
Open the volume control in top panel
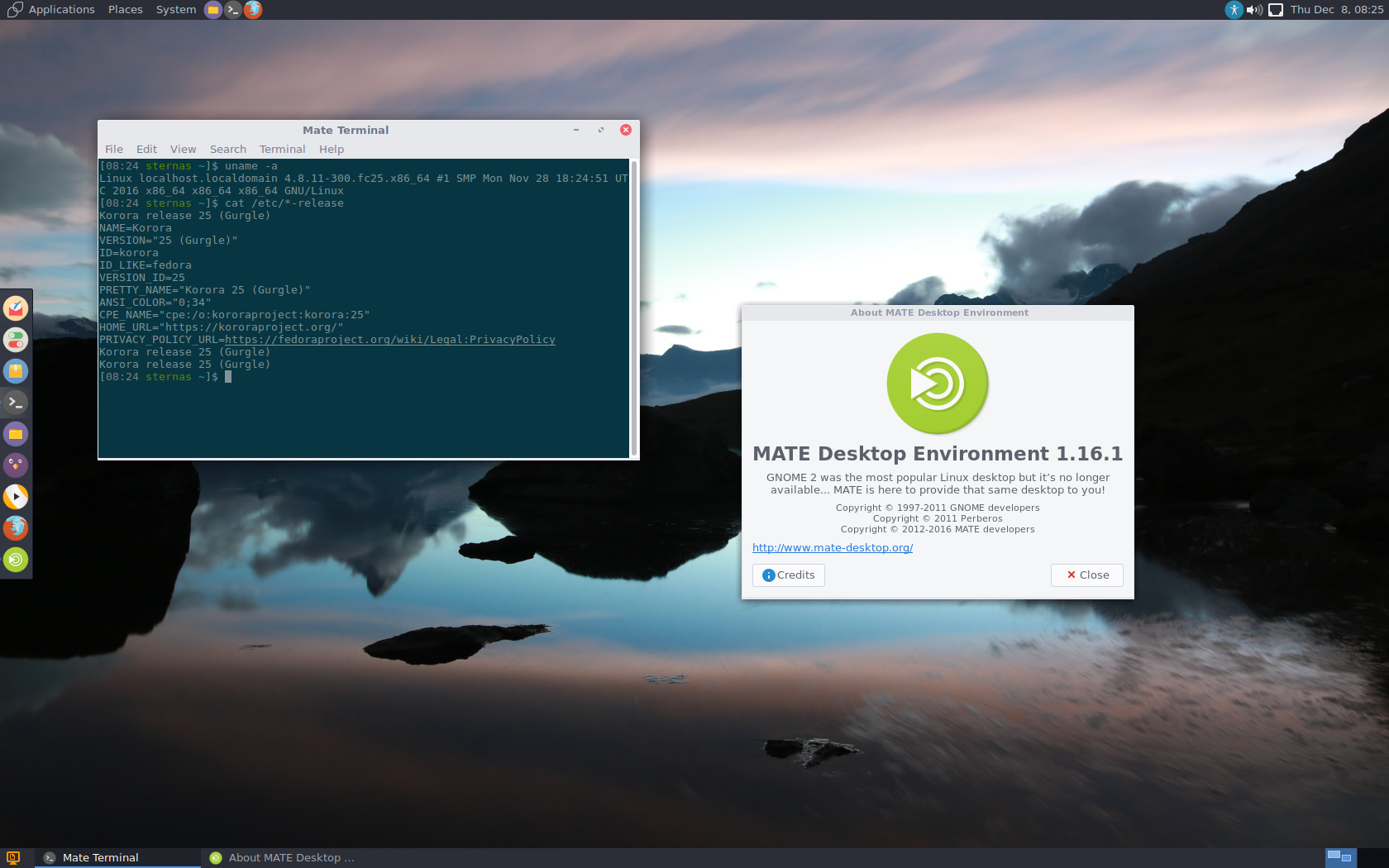pos(1254,10)
